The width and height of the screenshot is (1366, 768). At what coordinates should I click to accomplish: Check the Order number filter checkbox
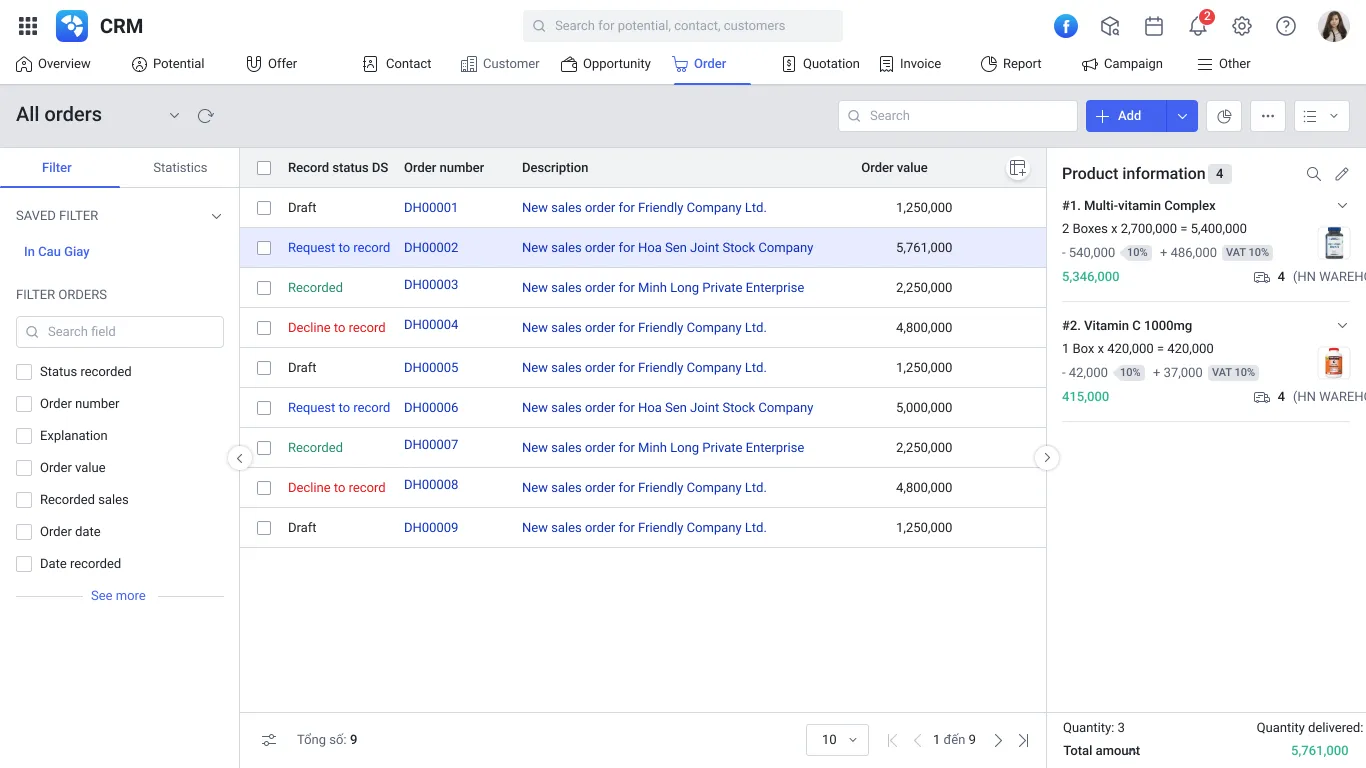pyautogui.click(x=23, y=403)
